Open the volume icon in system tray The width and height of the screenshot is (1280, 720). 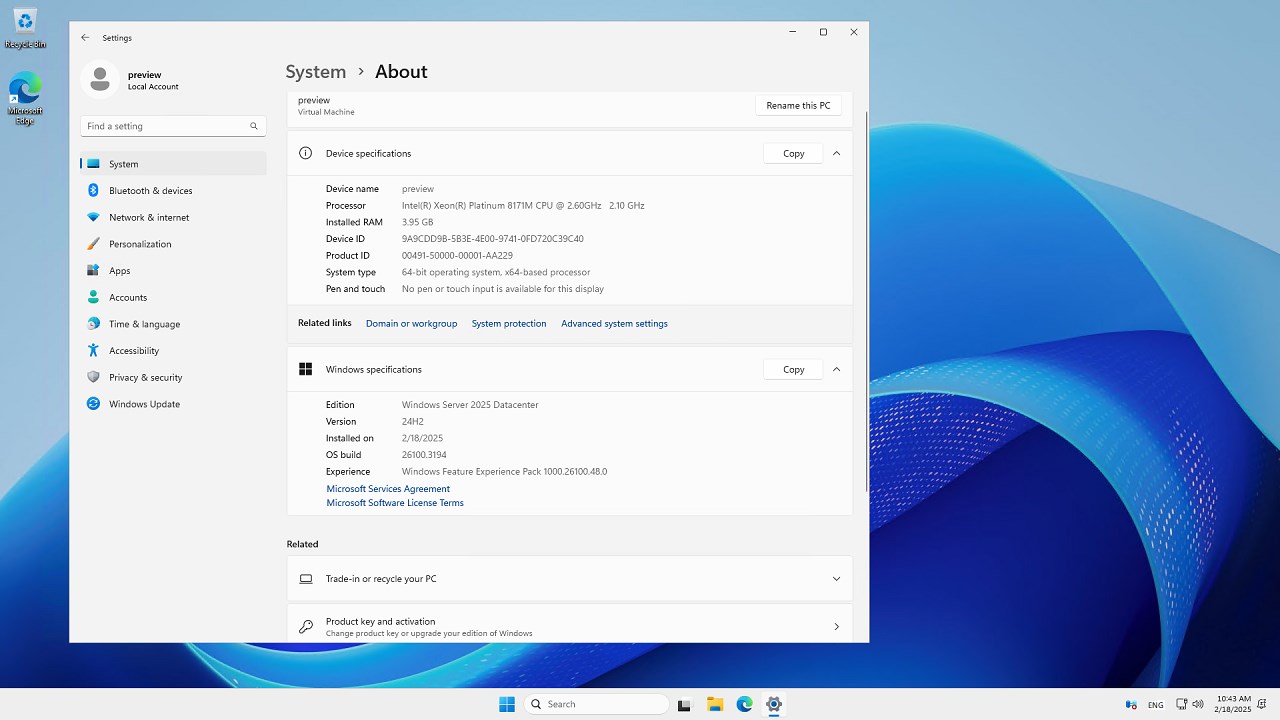click(1198, 704)
